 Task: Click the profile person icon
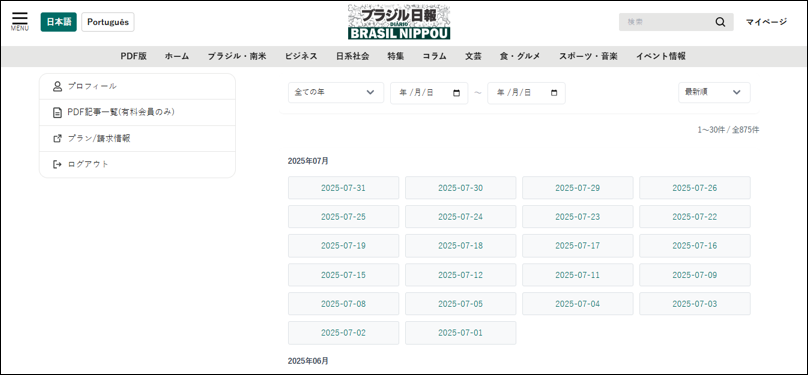57,86
